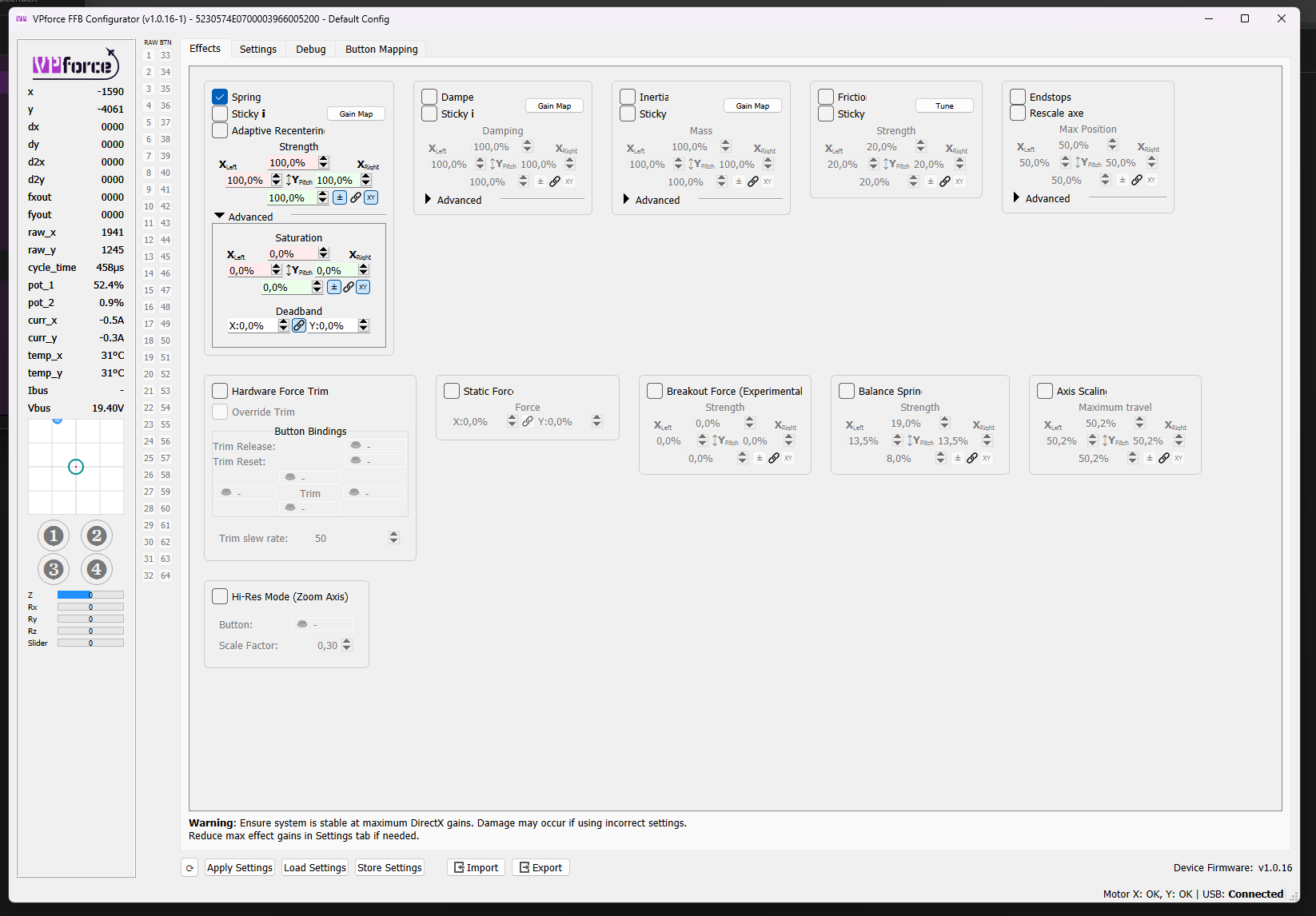1316x916 pixels.
Task: Click the Balance Spring chain link icon
Action: (x=972, y=458)
